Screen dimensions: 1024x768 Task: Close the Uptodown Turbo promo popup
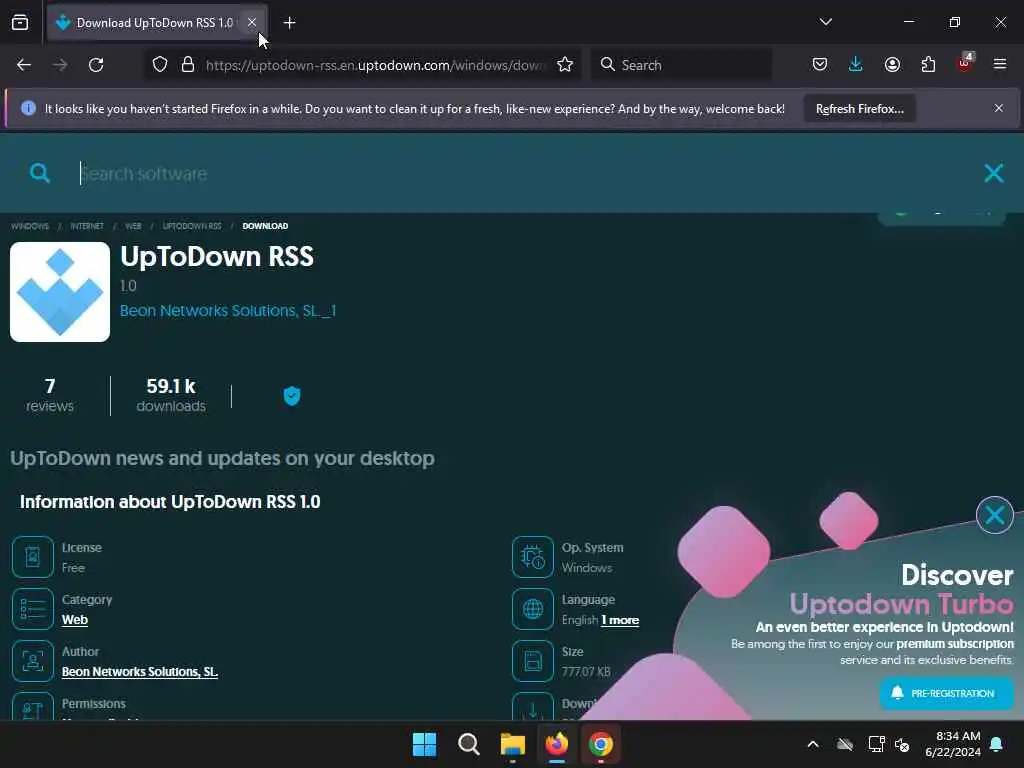(995, 515)
